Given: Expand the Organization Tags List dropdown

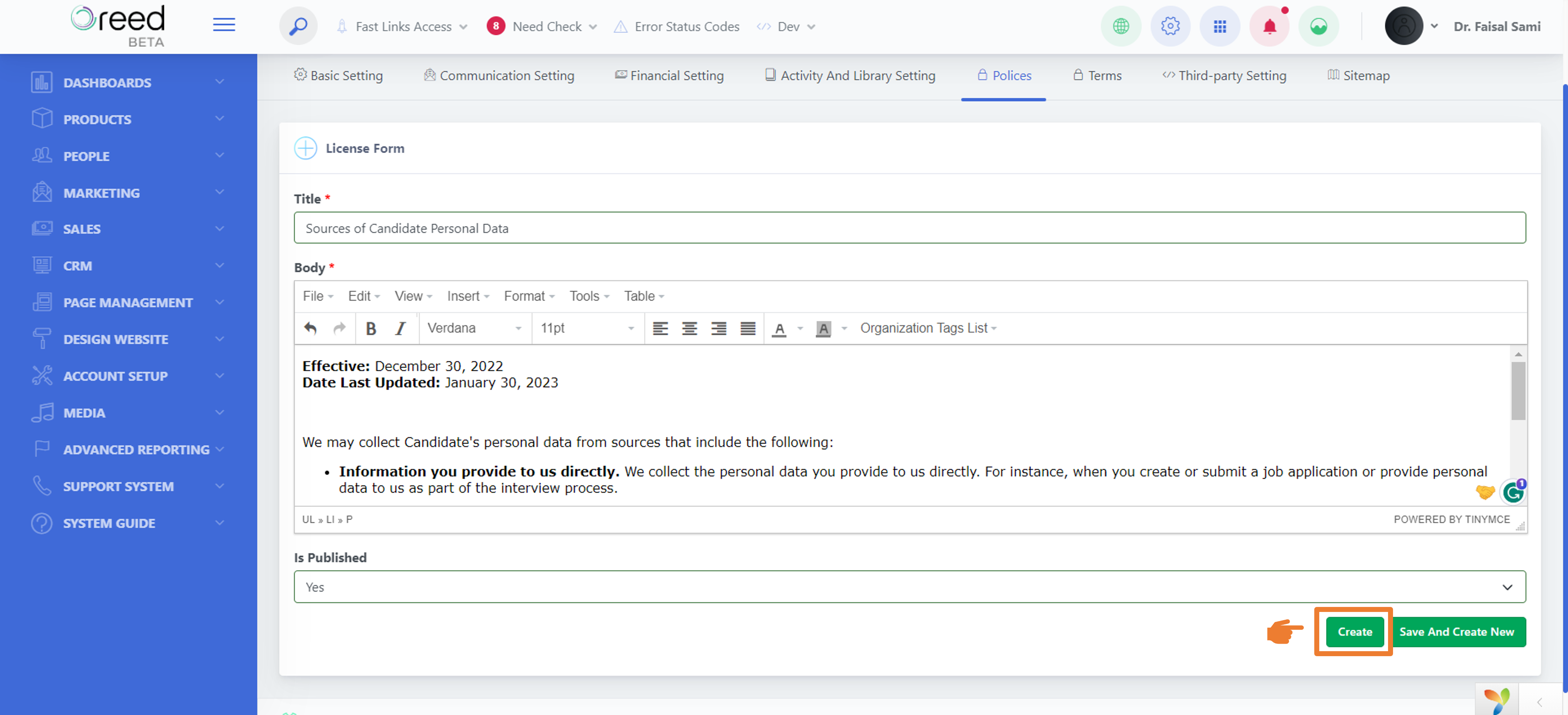Looking at the screenshot, I should (928, 328).
